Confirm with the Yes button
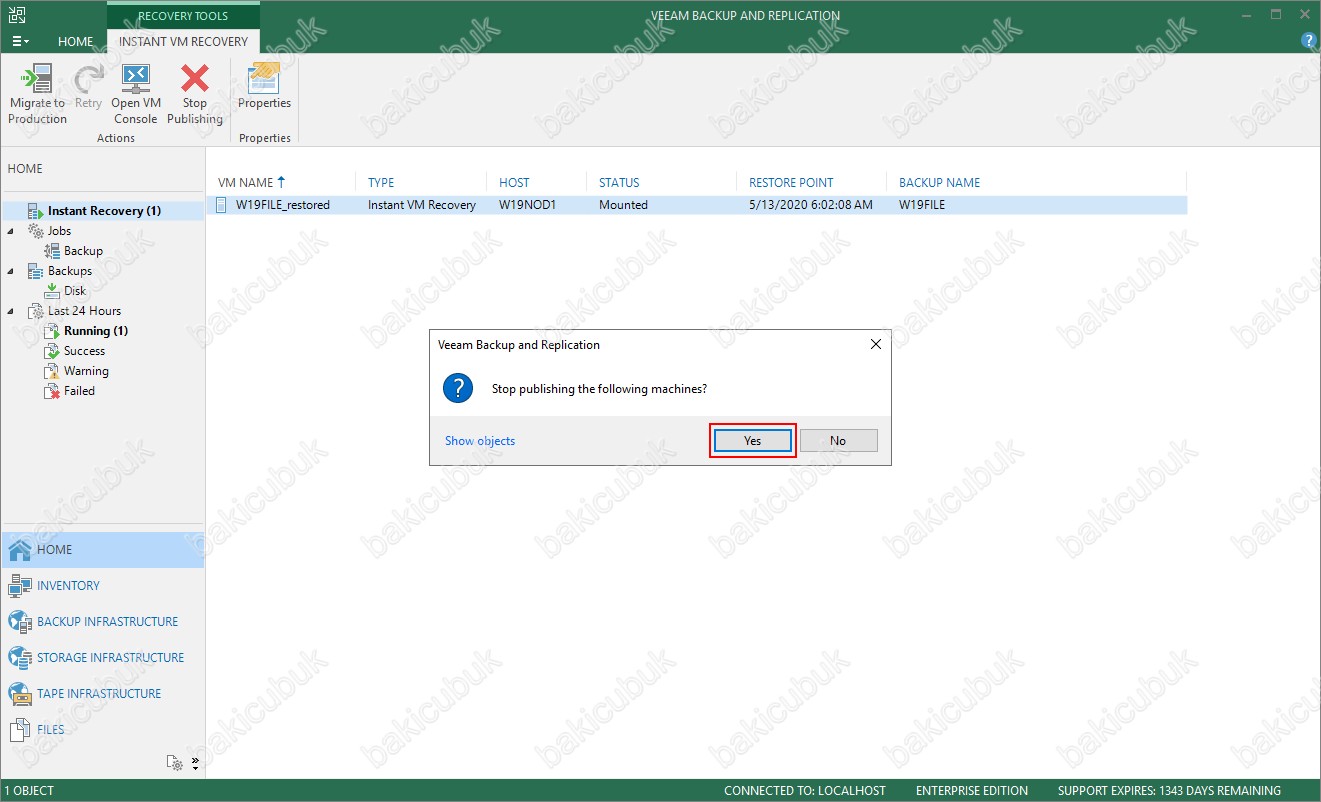 pyautogui.click(x=752, y=440)
